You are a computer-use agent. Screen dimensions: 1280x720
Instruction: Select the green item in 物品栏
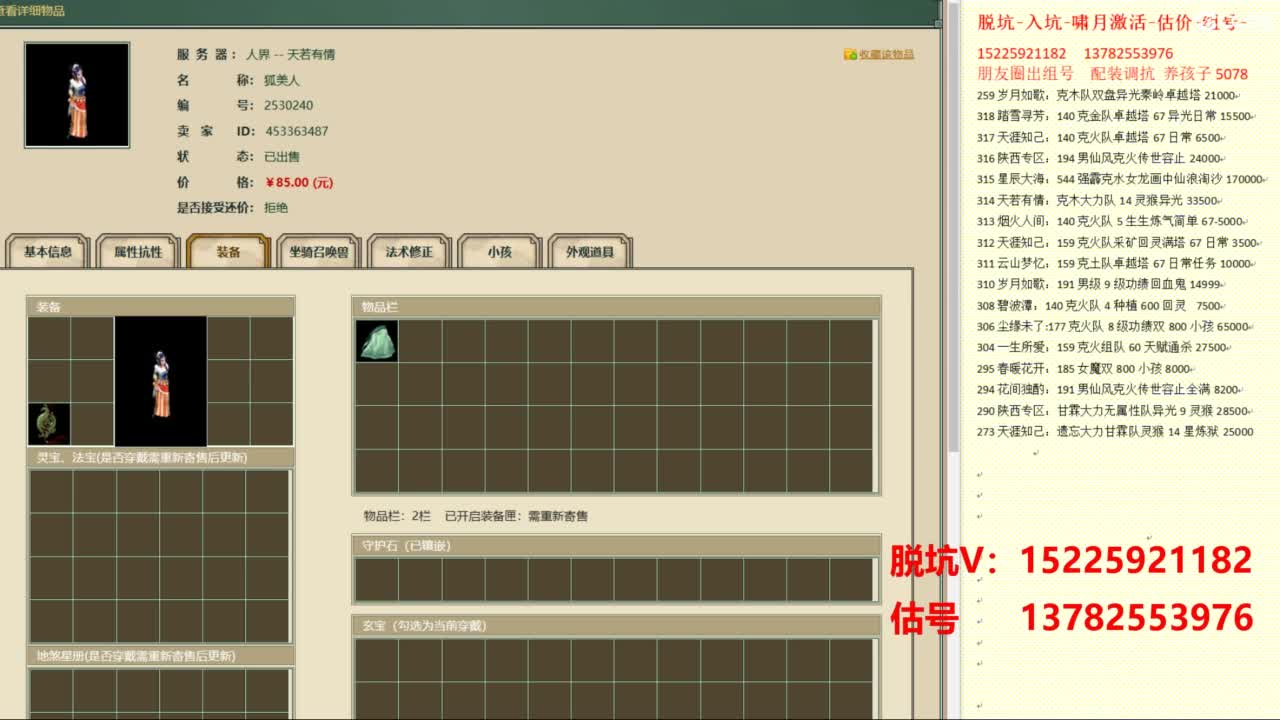377,341
